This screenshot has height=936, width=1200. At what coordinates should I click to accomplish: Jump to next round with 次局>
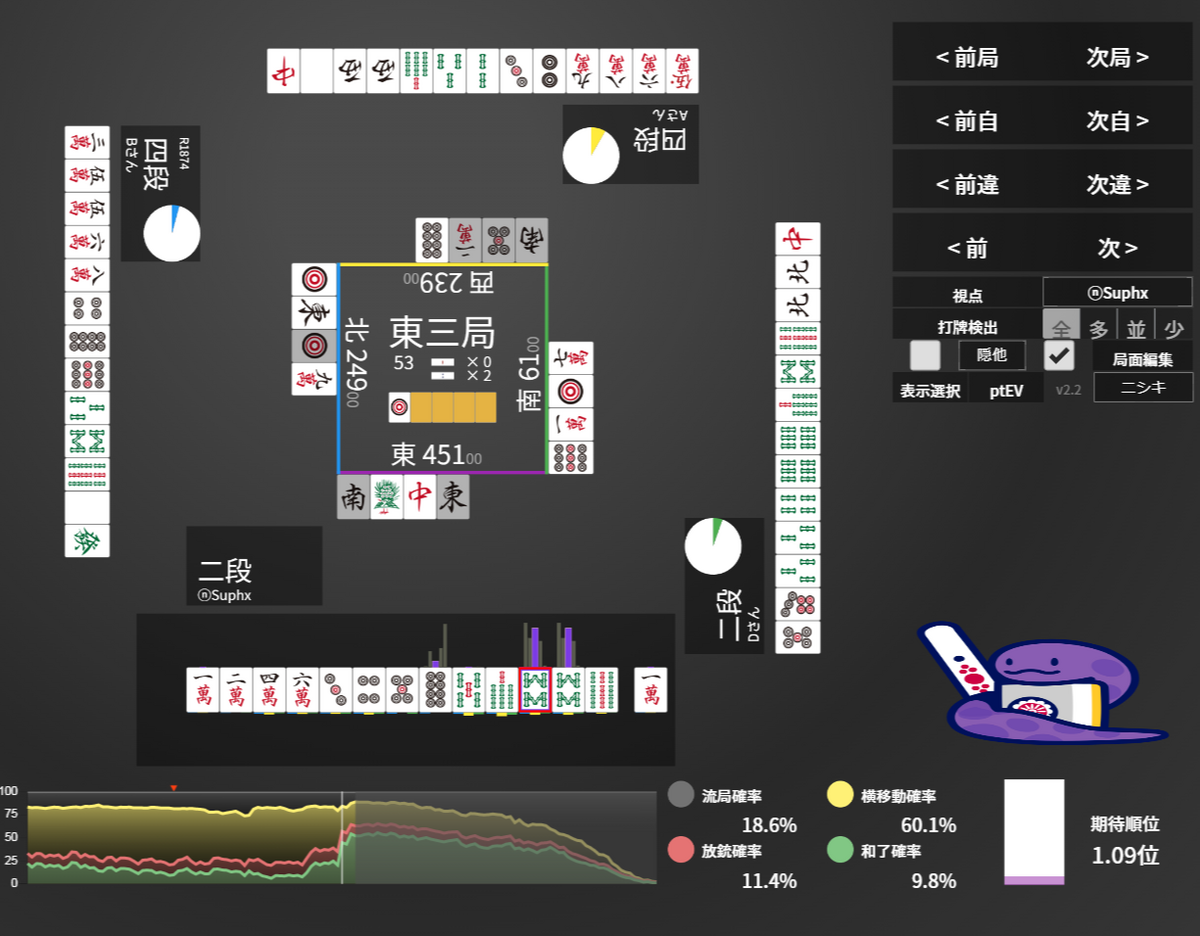(x=1118, y=57)
